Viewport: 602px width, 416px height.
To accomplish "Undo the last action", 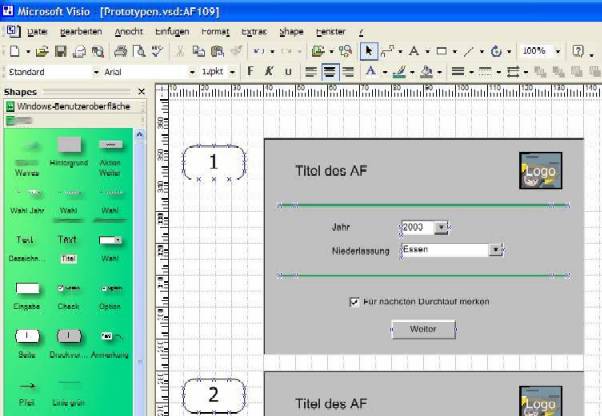I will tap(258, 51).
